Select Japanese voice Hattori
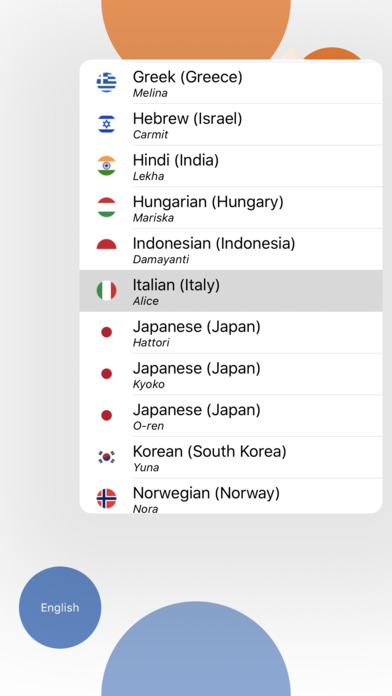Image resolution: width=392 pixels, height=696 pixels. pyautogui.click(x=231, y=332)
